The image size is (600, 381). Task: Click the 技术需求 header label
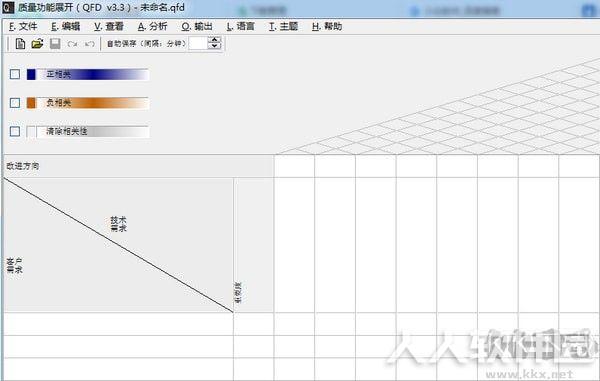[x=118, y=224]
